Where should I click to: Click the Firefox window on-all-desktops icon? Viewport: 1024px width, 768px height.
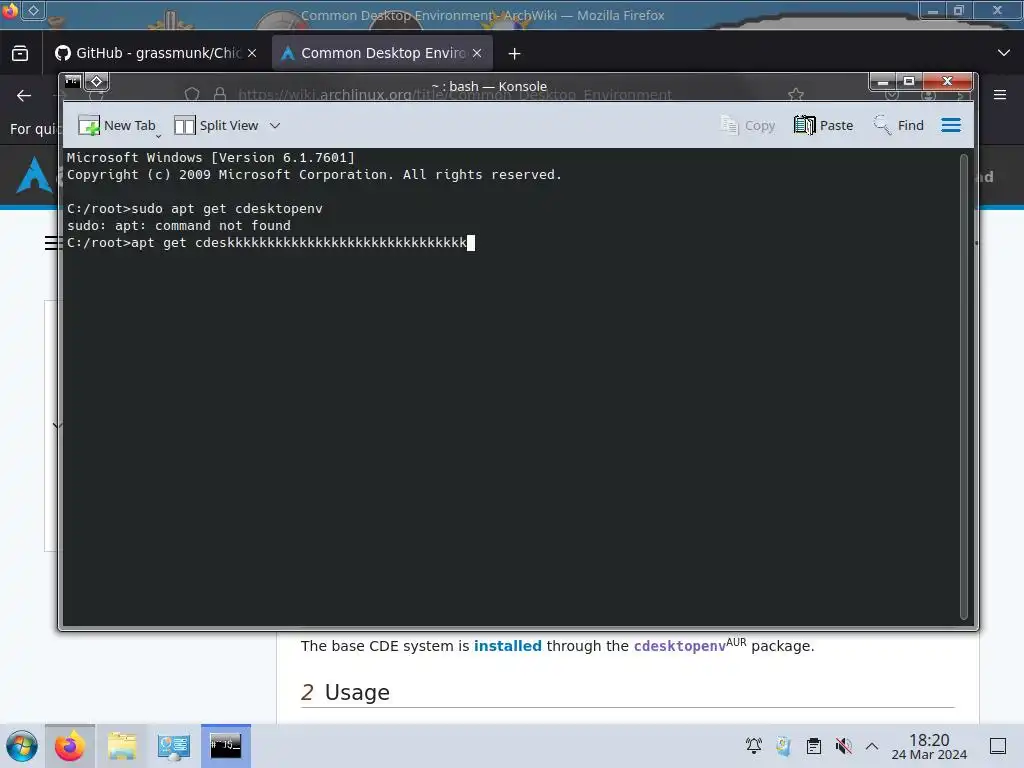tap(34, 10)
